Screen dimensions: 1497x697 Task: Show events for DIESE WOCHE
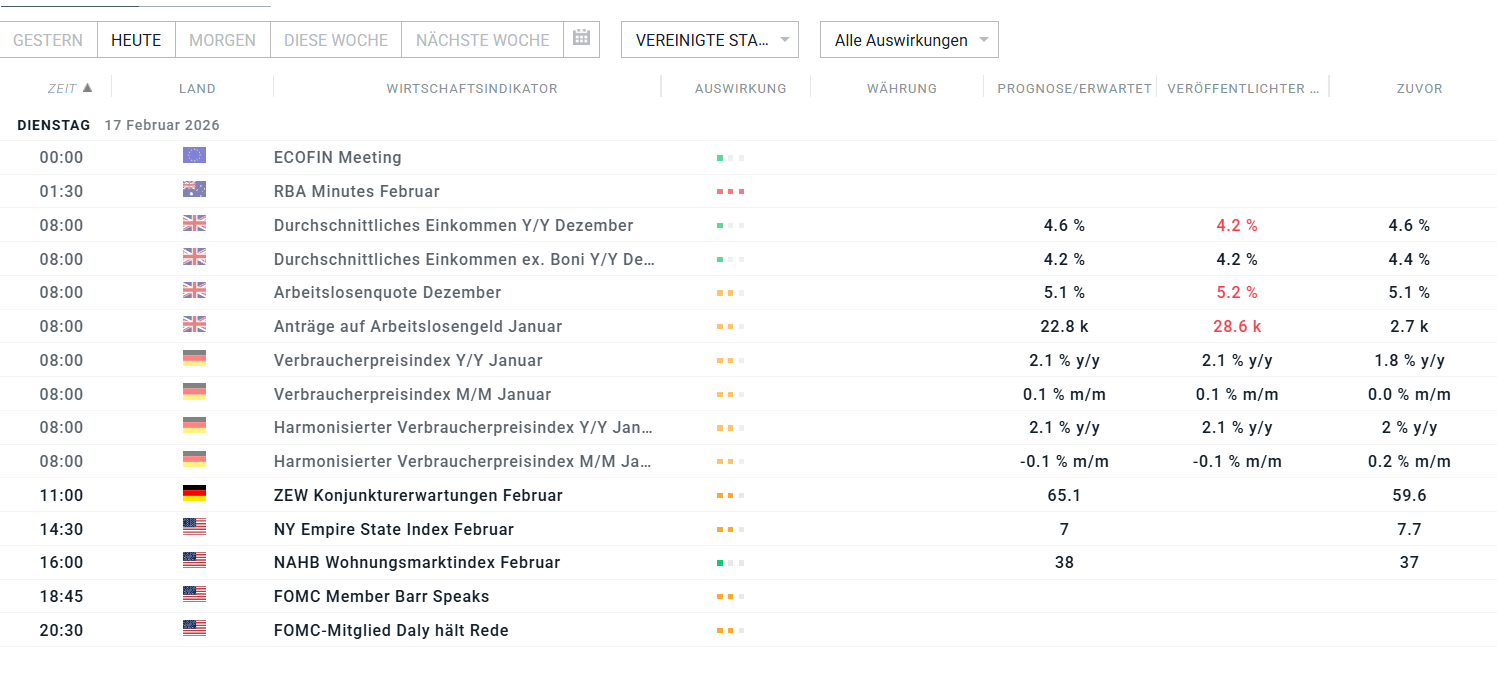(x=336, y=40)
